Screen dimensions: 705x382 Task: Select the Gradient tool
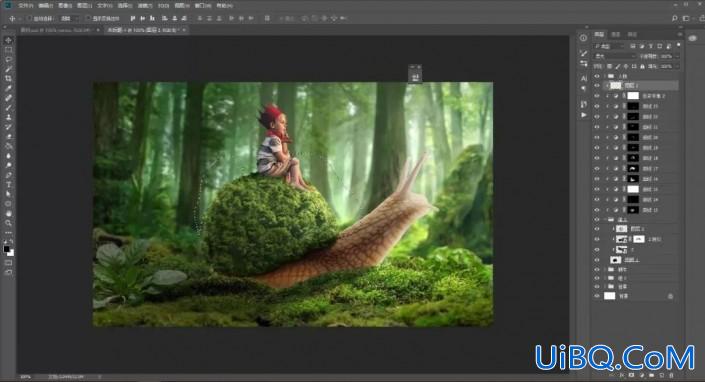point(9,146)
